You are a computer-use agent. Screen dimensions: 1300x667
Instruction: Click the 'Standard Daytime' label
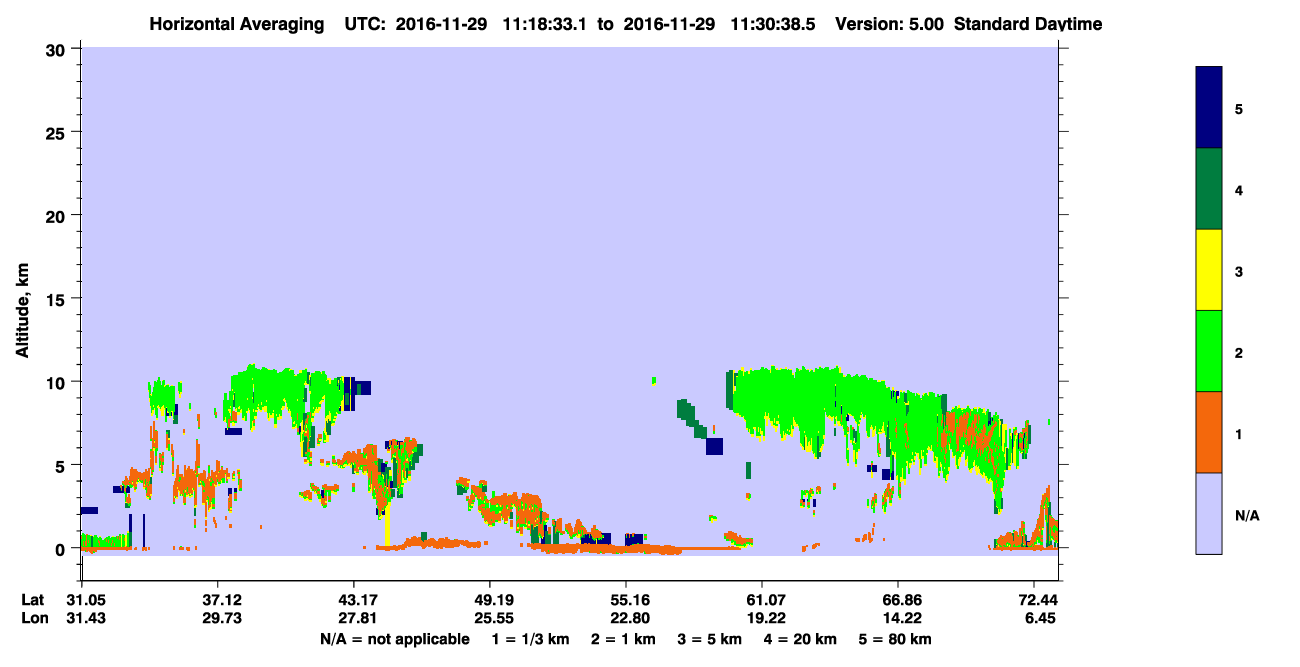[1028, 24]
